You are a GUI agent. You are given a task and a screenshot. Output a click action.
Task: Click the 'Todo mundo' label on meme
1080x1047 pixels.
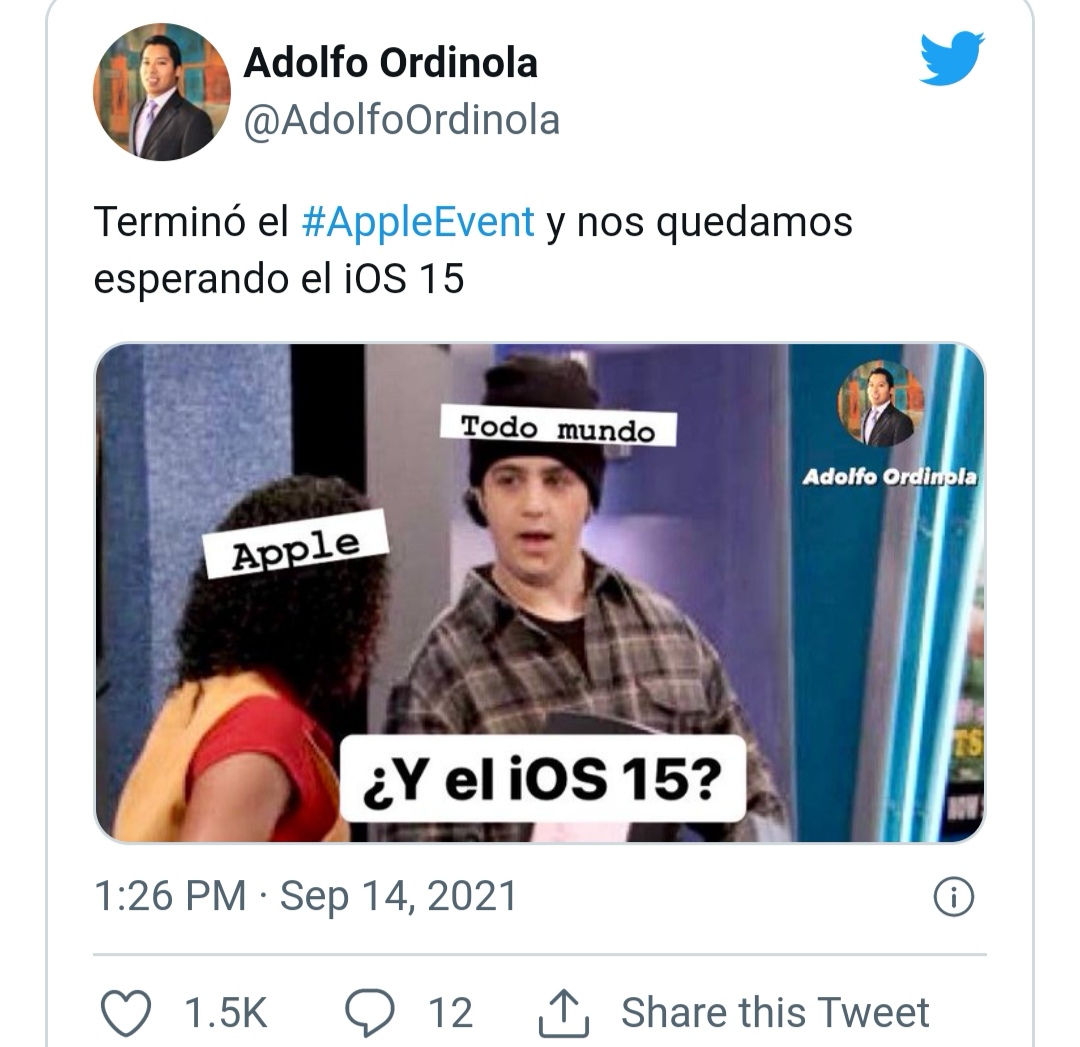pos(559,428)
